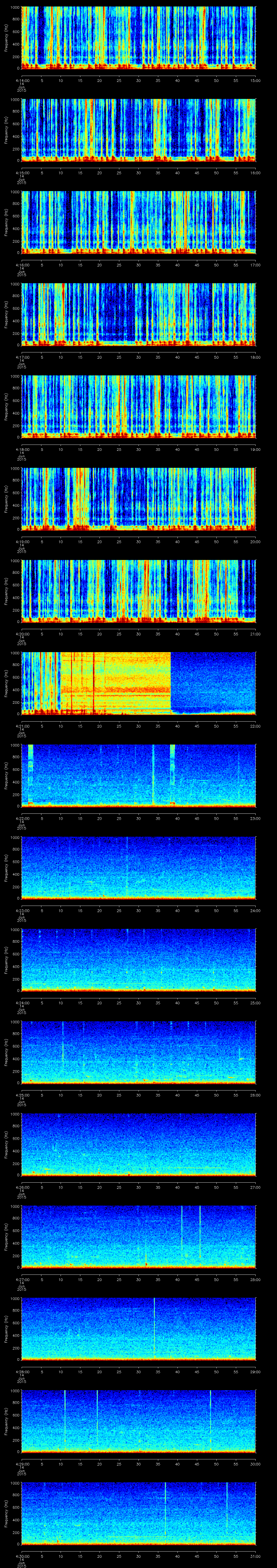Select the spectrogram panel starting at 4:23:00
This screenshot has width=277, height=1568.
click(x=139, y=868)
